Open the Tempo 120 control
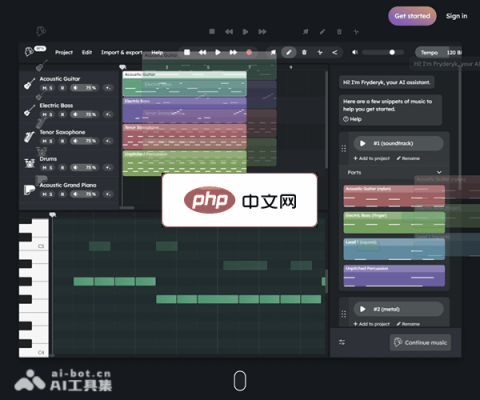This screenshot has width=480, height=400. click(439, 52)
